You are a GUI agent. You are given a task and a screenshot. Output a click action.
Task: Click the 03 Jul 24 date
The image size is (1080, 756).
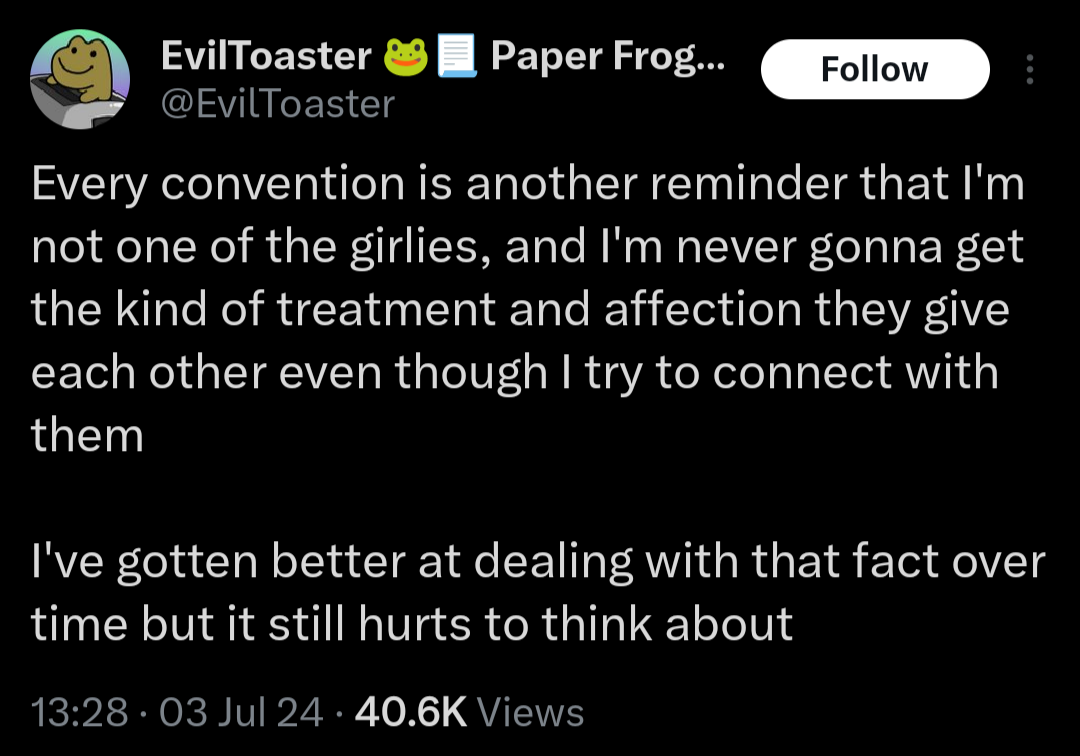241,712
